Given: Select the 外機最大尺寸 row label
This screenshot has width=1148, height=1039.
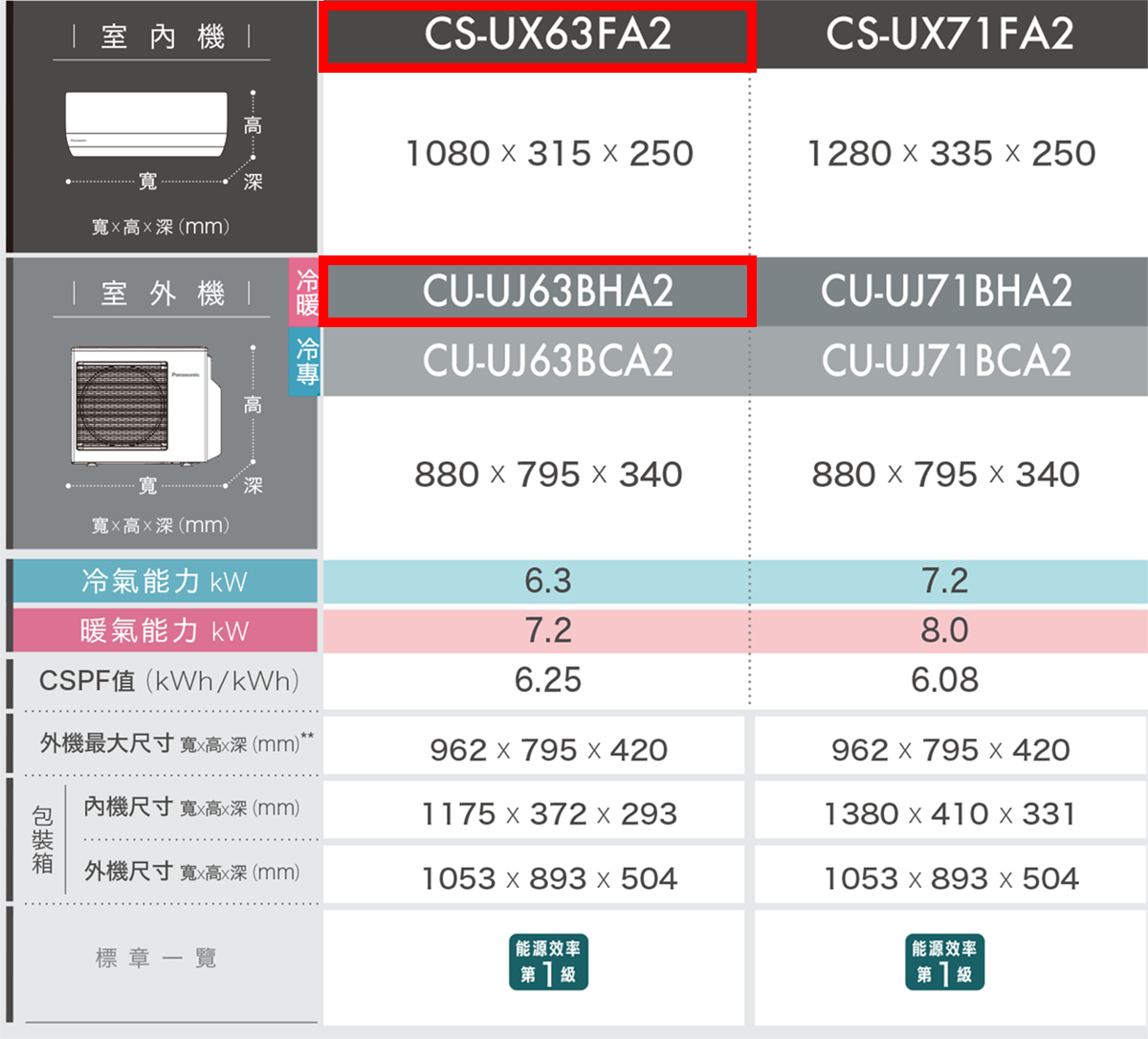Looking at the screenshot, I should click(x=177, y=743).
